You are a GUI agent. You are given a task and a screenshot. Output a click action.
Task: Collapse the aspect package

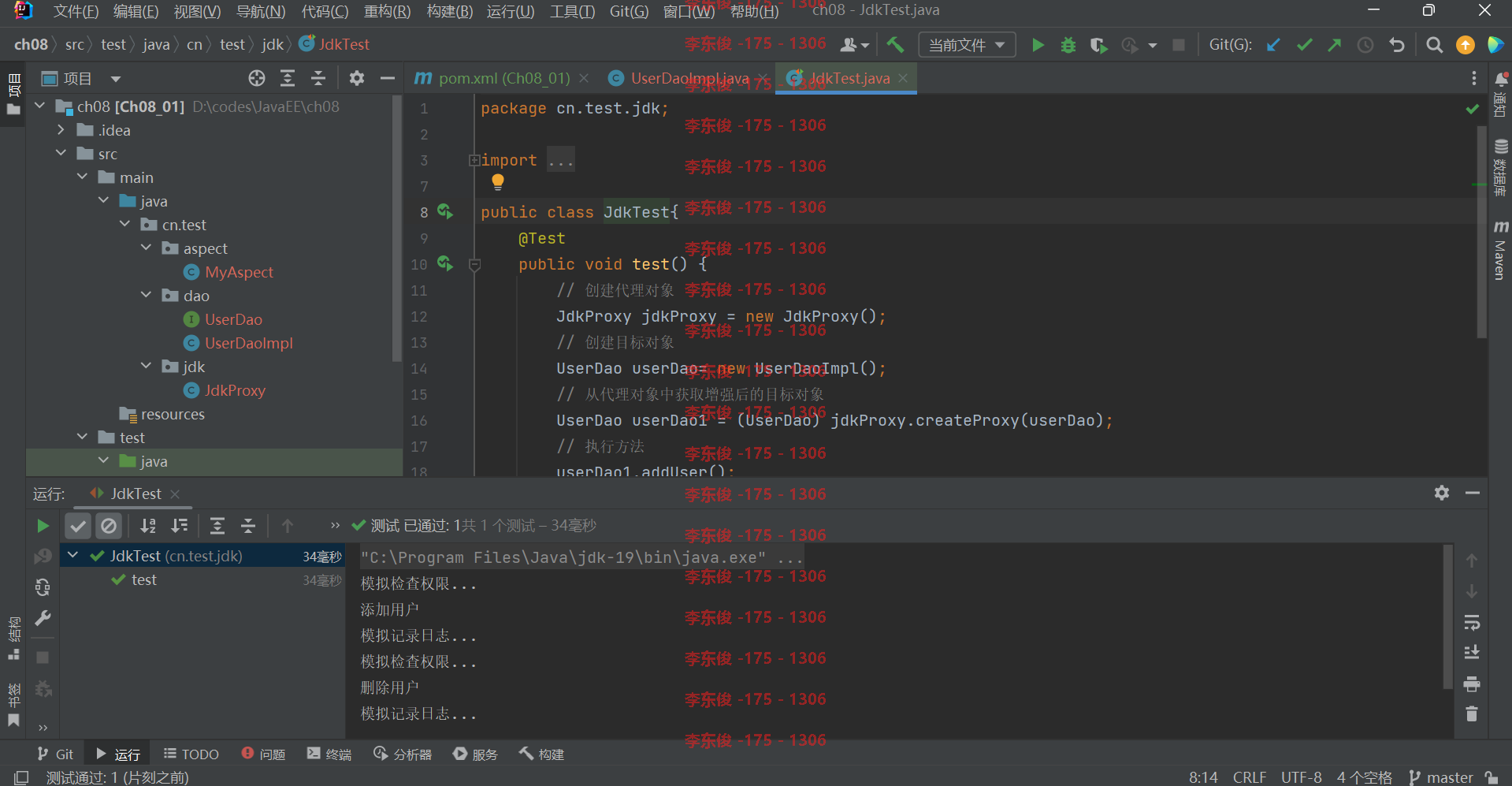pyautogui.click(x=146, y=248)
